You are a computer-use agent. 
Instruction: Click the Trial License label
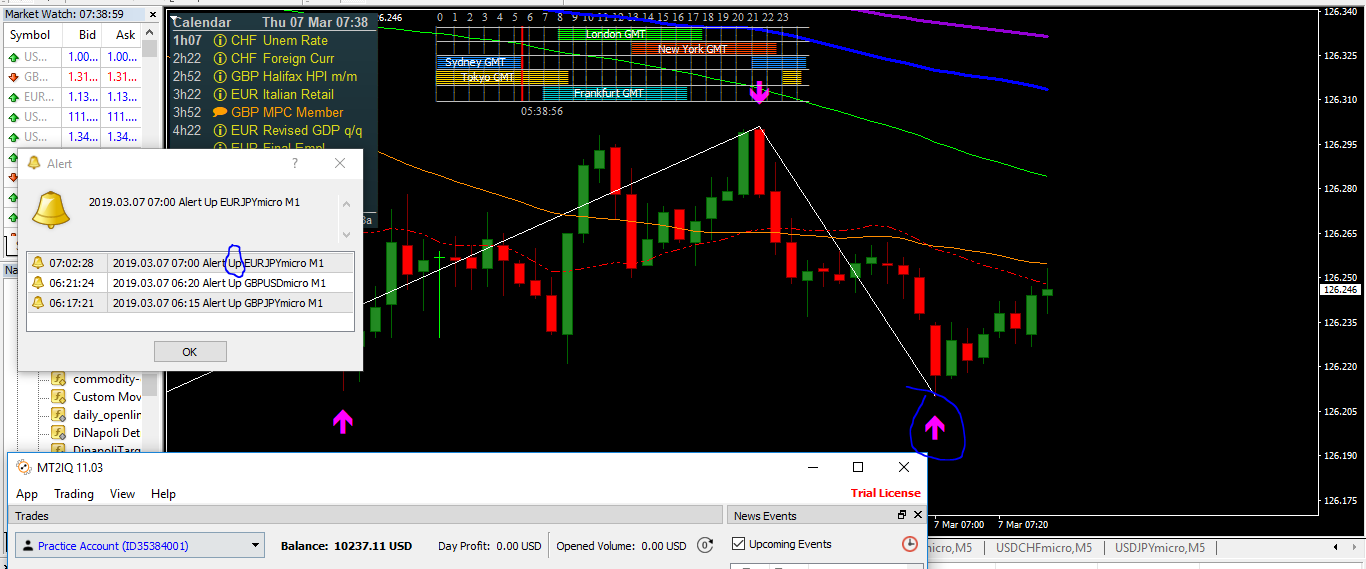coord(885,493)
